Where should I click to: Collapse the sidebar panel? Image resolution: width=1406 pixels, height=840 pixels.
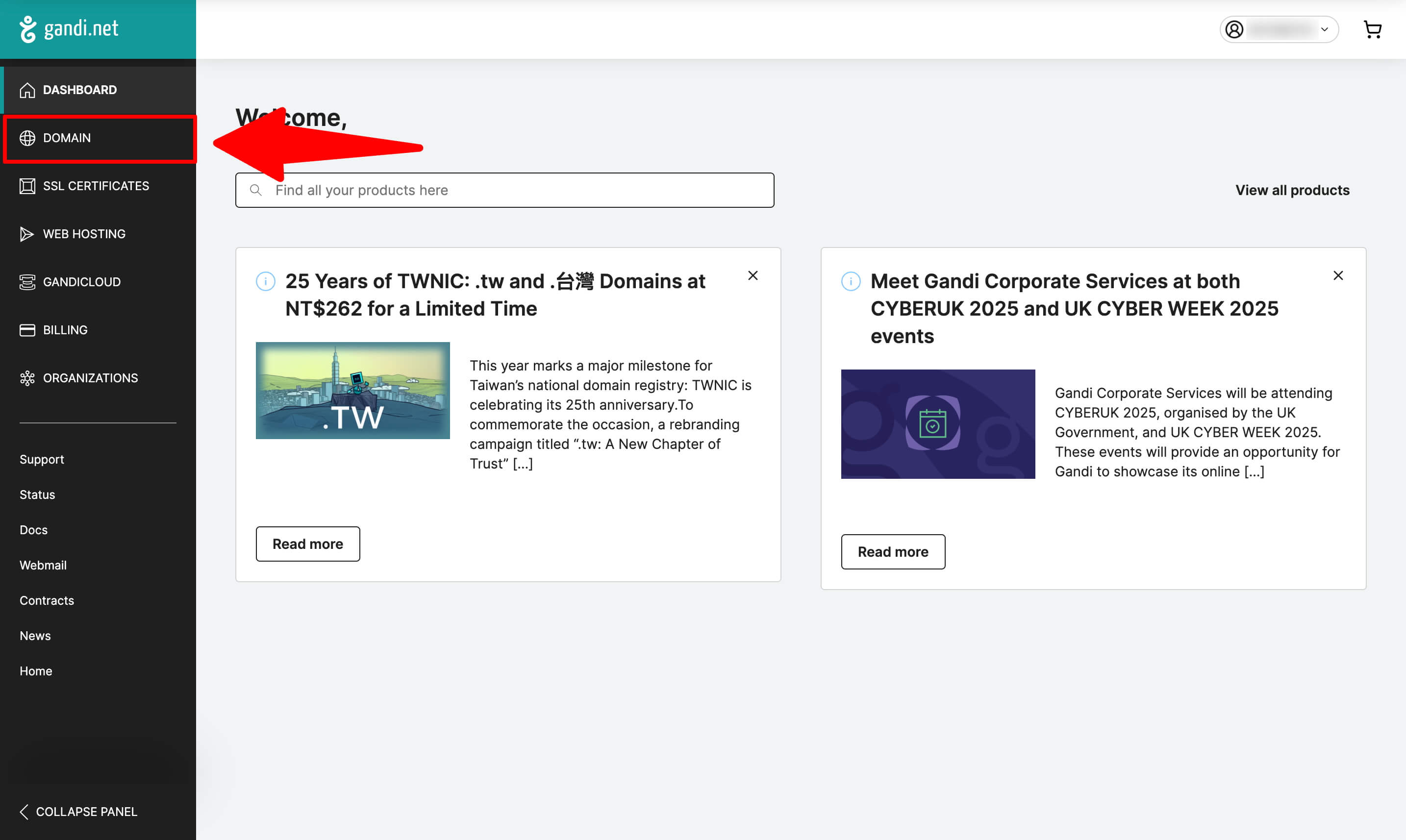tap(78, 811)
